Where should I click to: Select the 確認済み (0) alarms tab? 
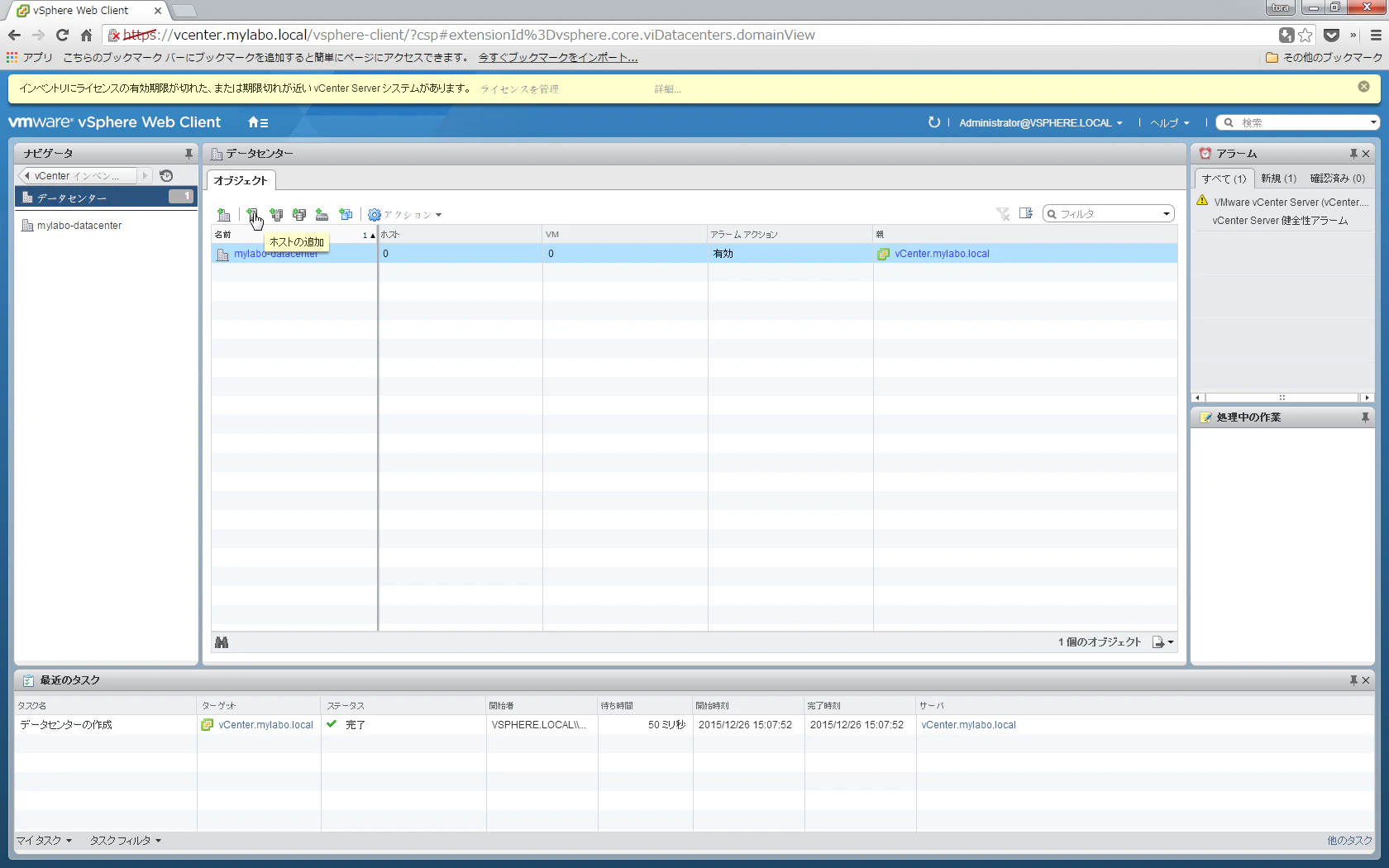1337,179
